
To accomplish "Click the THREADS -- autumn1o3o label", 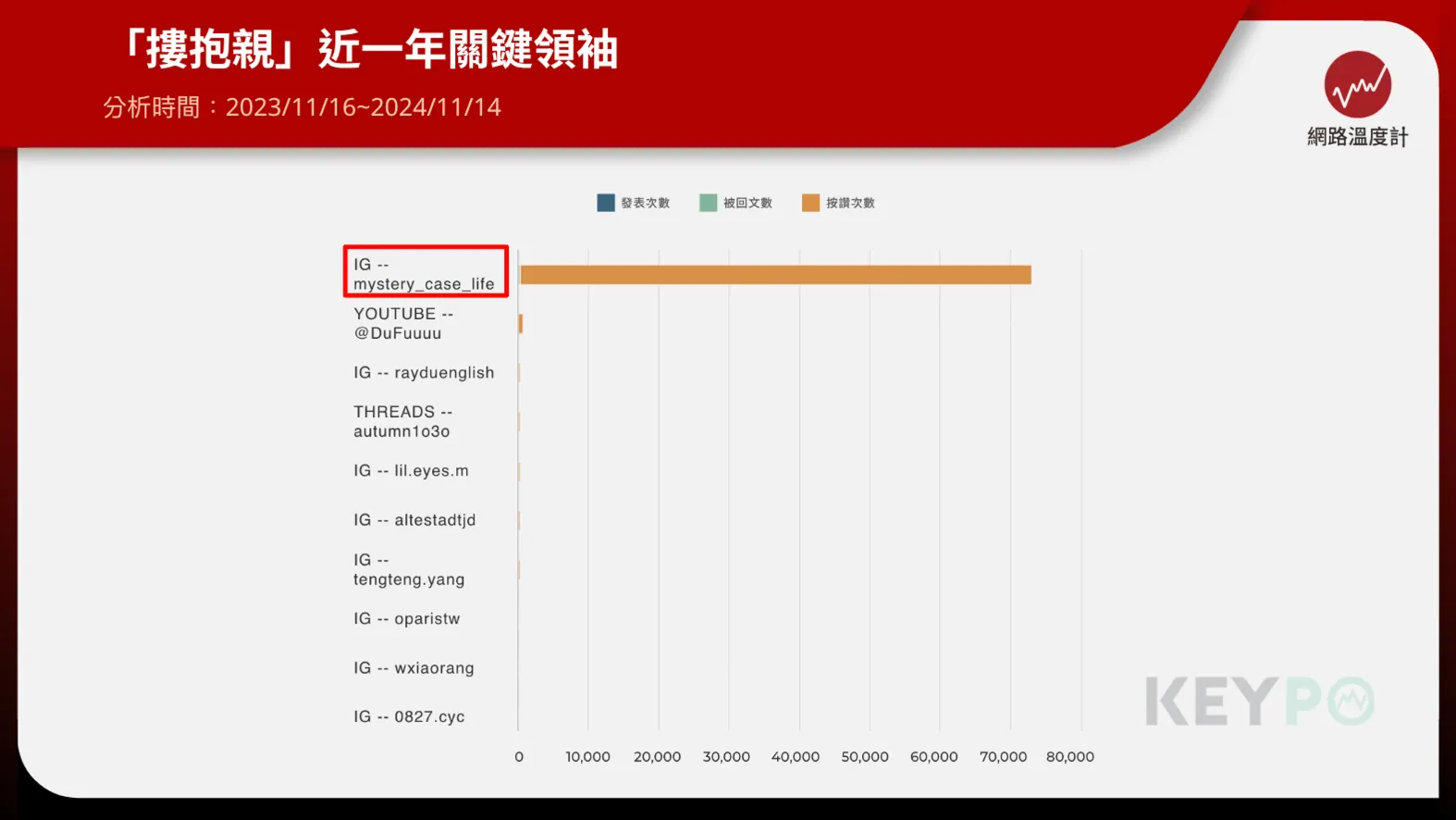I will tap(402, 421).
